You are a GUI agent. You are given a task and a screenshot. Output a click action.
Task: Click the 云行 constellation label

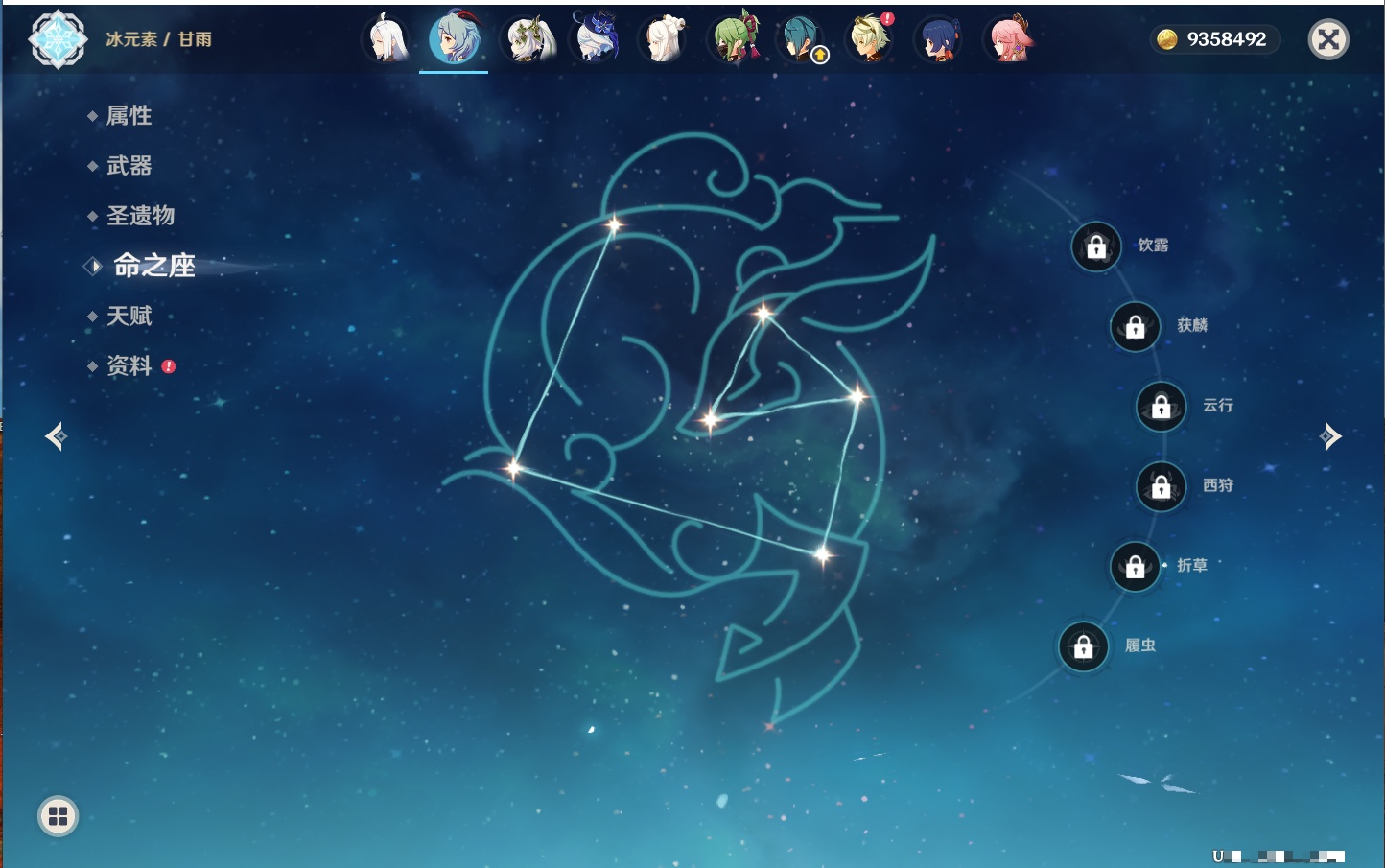coord(1218,405)
